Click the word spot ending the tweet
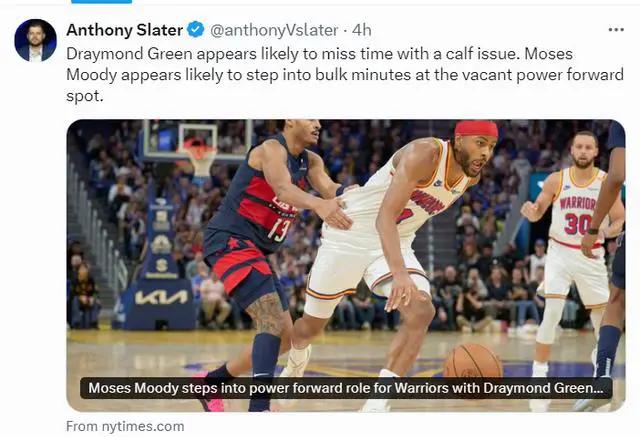Screen dimensions: 640x437 84,96
